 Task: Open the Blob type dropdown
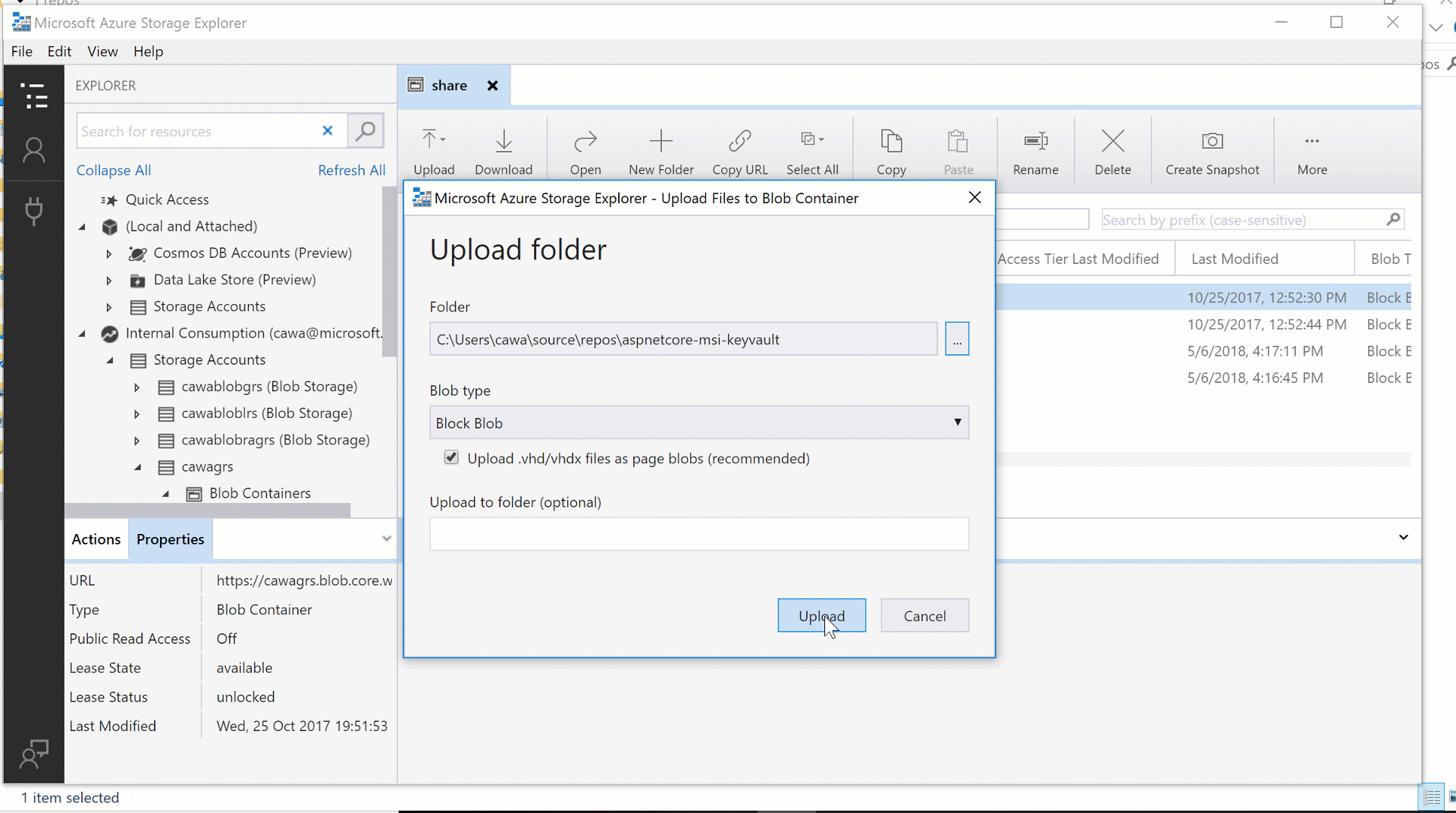(698, 422)
